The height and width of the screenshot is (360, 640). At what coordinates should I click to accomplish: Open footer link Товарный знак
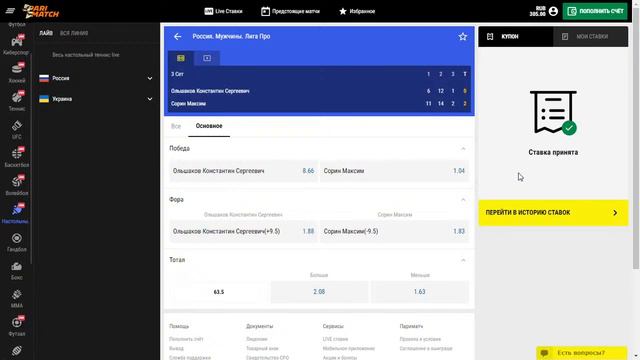(262, 349)
